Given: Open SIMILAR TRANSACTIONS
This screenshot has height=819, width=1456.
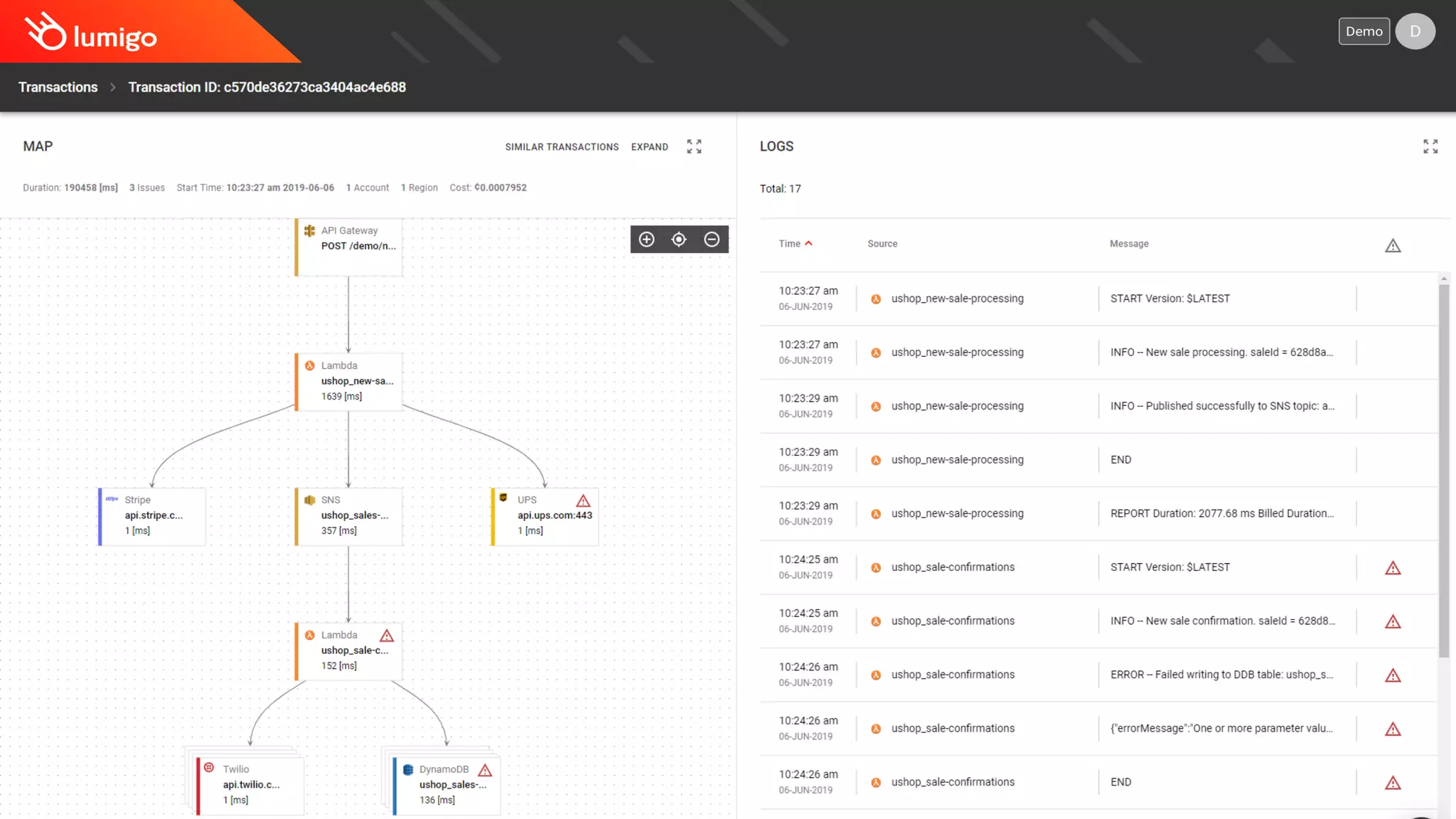Looking at the screenshot, I should click(562, 147).
